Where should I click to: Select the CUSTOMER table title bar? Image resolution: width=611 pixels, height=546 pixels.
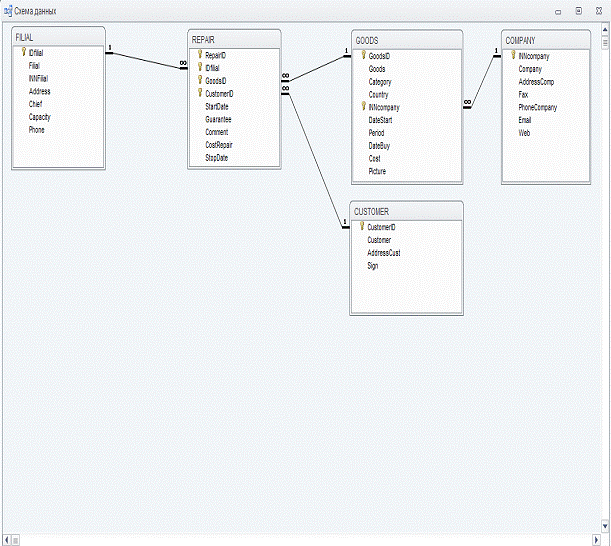tap(406, 211)
